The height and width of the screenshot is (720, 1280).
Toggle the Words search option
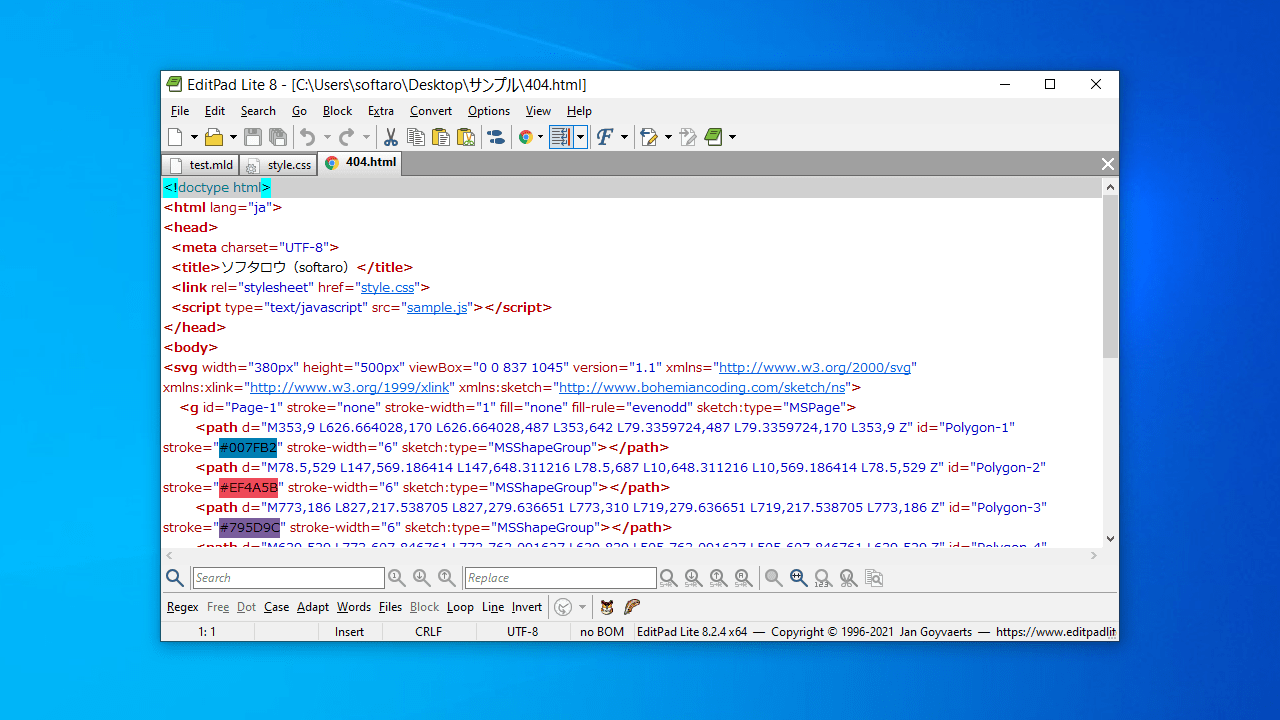354,607
